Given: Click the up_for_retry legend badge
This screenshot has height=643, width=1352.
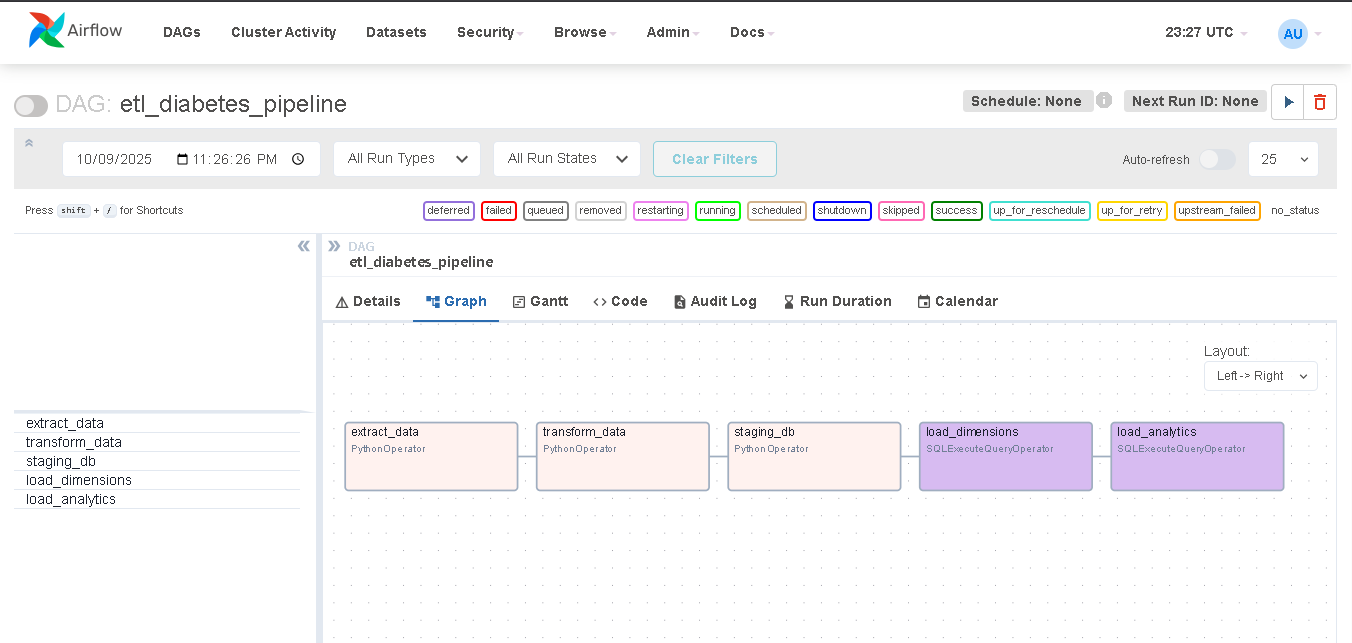Looking at the screenshot, I should click(1132, 211).
